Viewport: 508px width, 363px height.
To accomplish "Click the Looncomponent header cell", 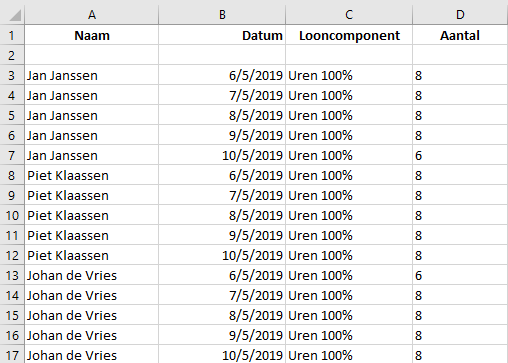I will (x=349, y=35).
